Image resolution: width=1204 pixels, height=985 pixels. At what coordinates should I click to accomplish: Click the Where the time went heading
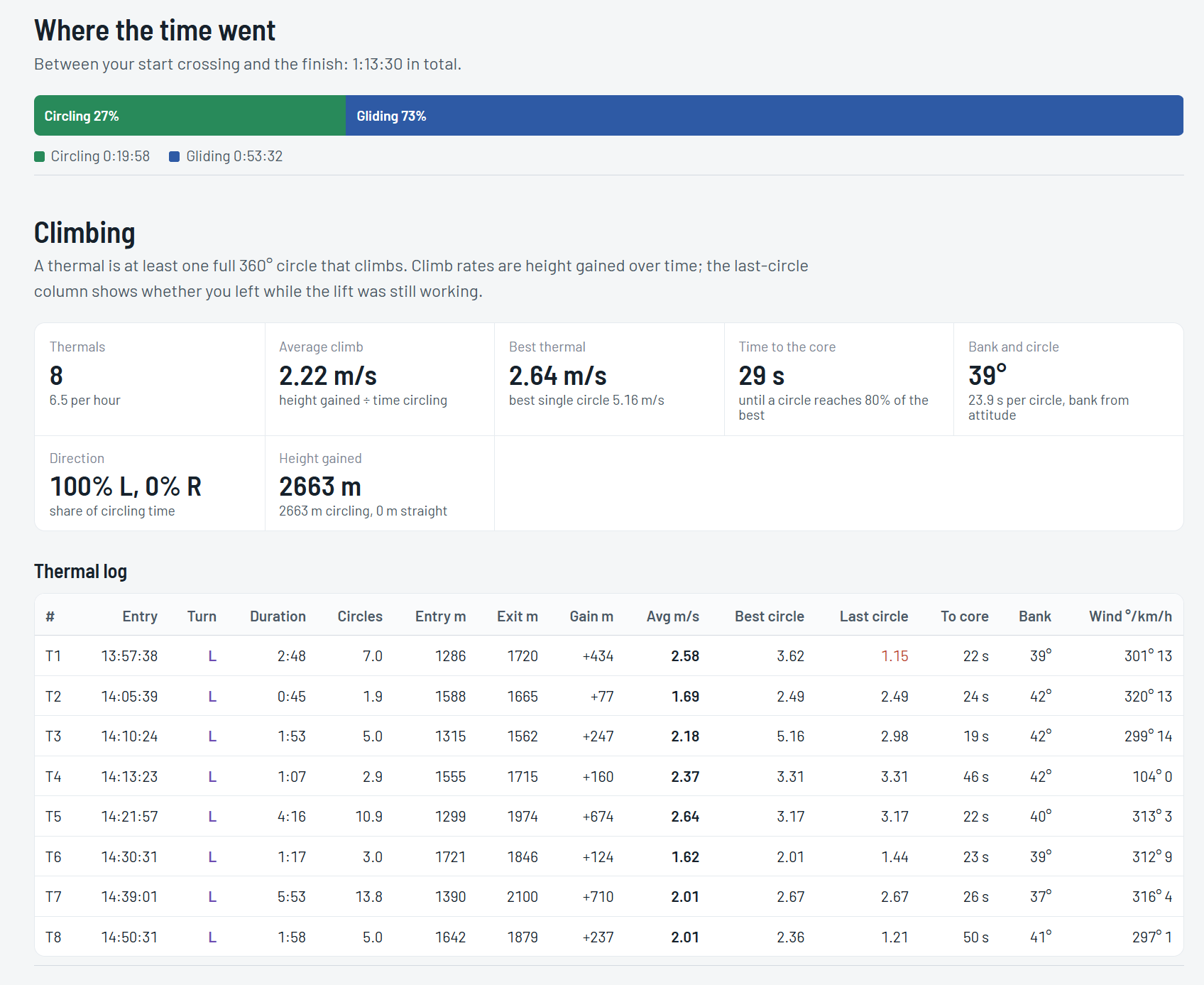click(x=155, y=31)
